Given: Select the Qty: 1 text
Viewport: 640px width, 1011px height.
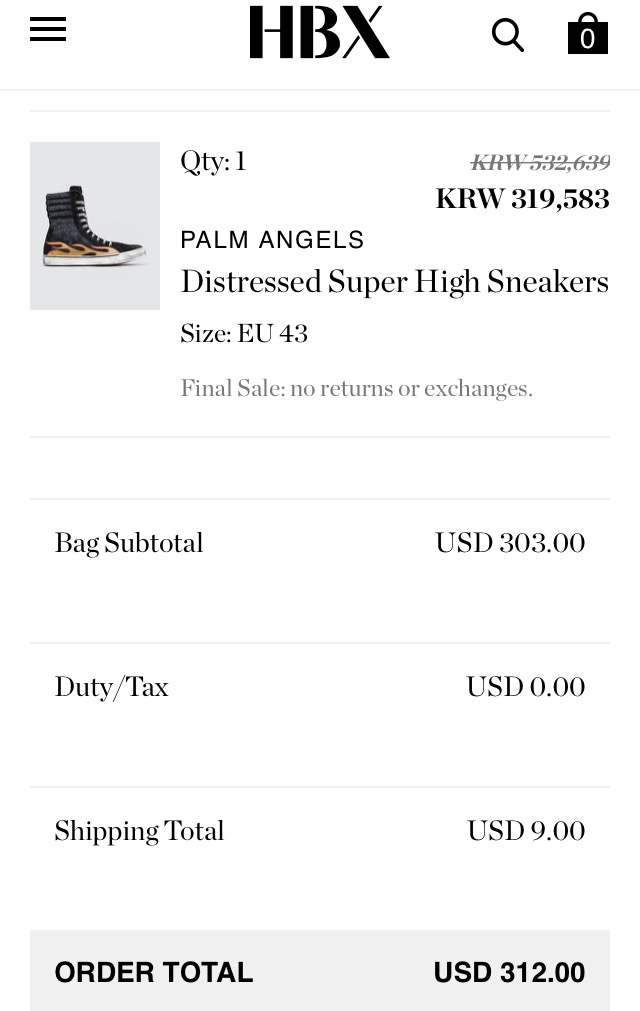Looking at the screenshot, I should tap(213, 161).
